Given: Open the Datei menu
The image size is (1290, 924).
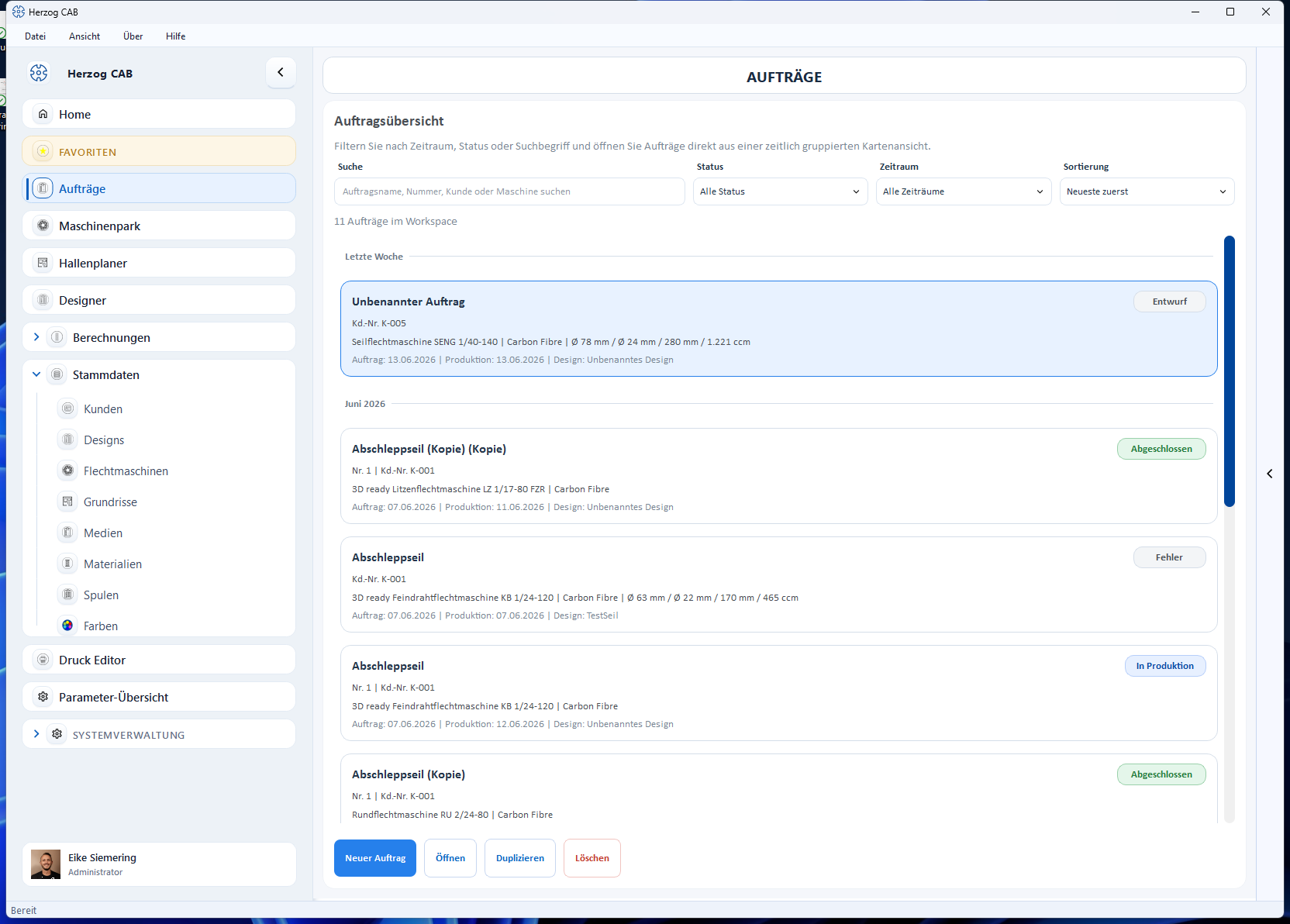Looking at the screenshot, I should [35, 36].
